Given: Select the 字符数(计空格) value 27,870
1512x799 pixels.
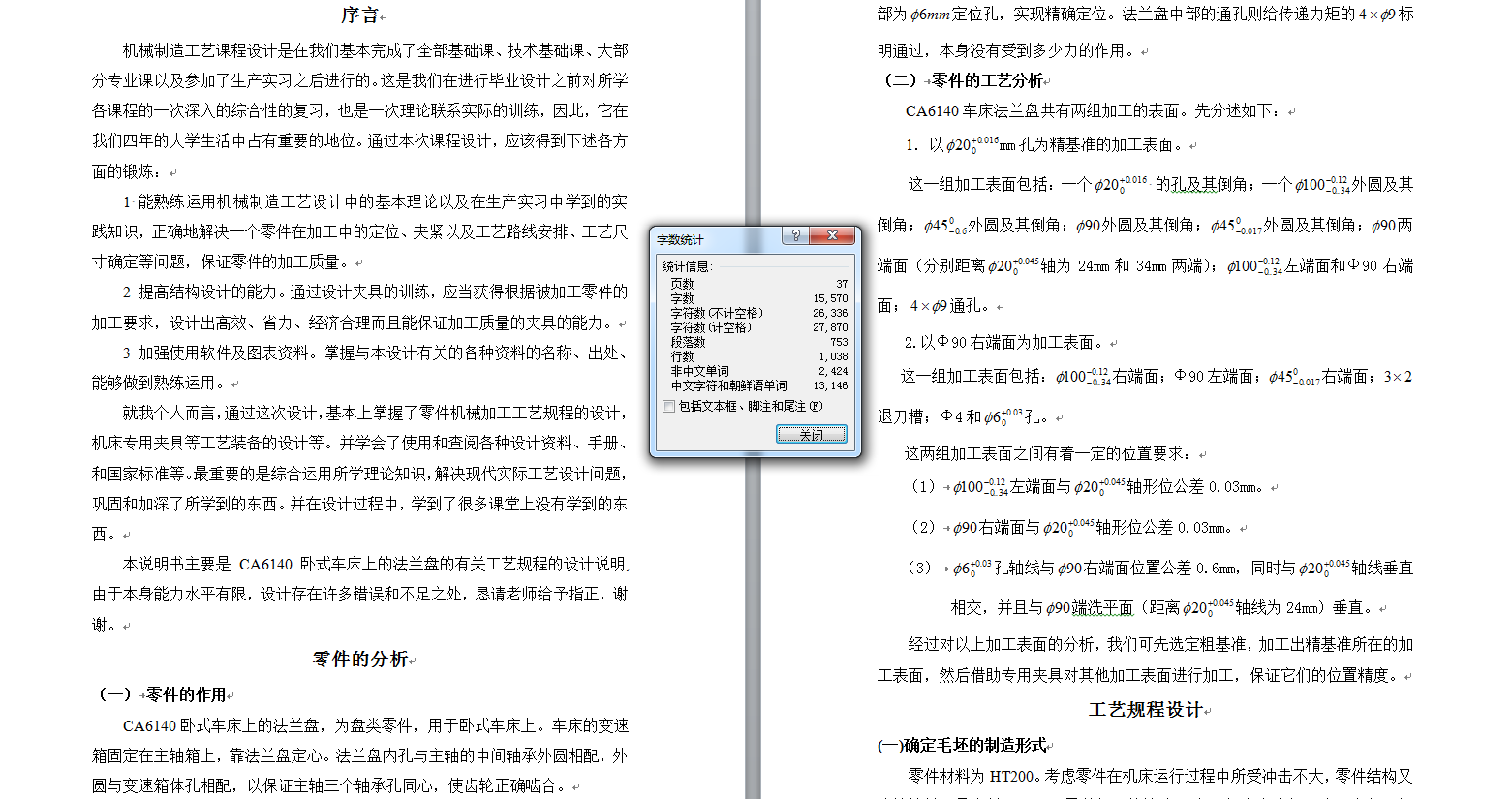Looking at the screenshot, I should (x=830, y=327).
